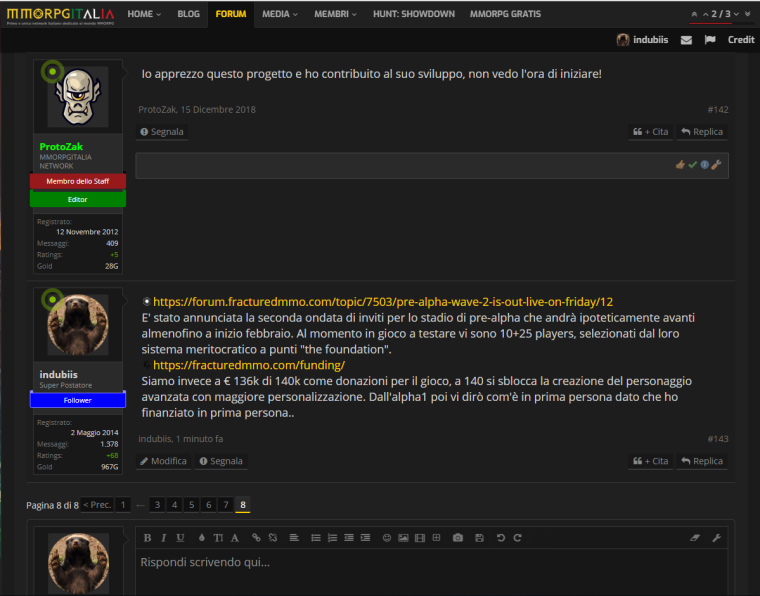Image resolution: width=760 pixels, height=596 pixels.
Task: Insert media with the film icon
Action: 420,538
